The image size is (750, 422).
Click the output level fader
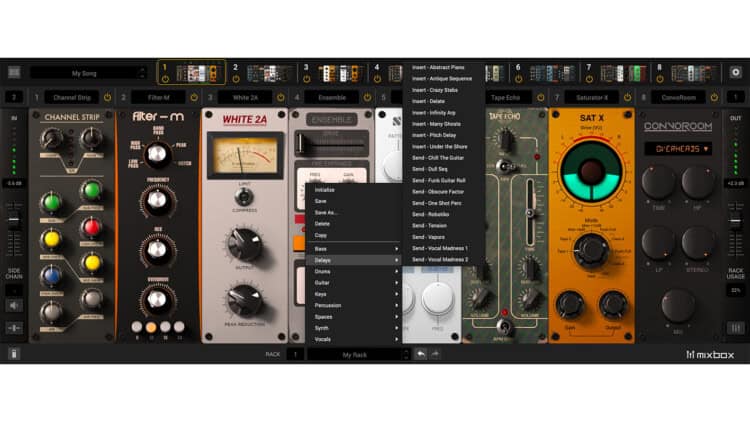[x=735, y=220]
